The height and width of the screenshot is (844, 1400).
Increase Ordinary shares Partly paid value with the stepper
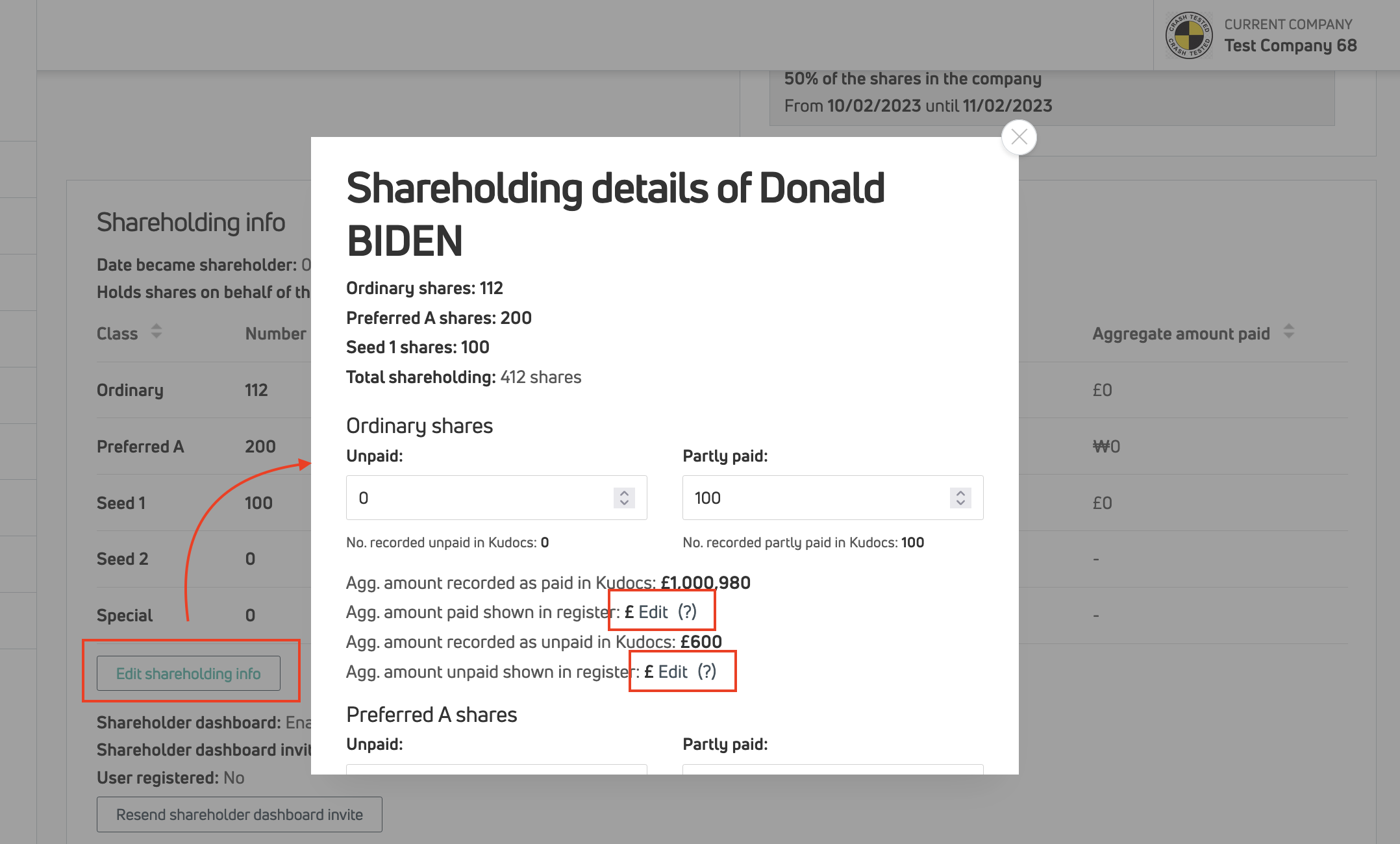pos(960,493)
